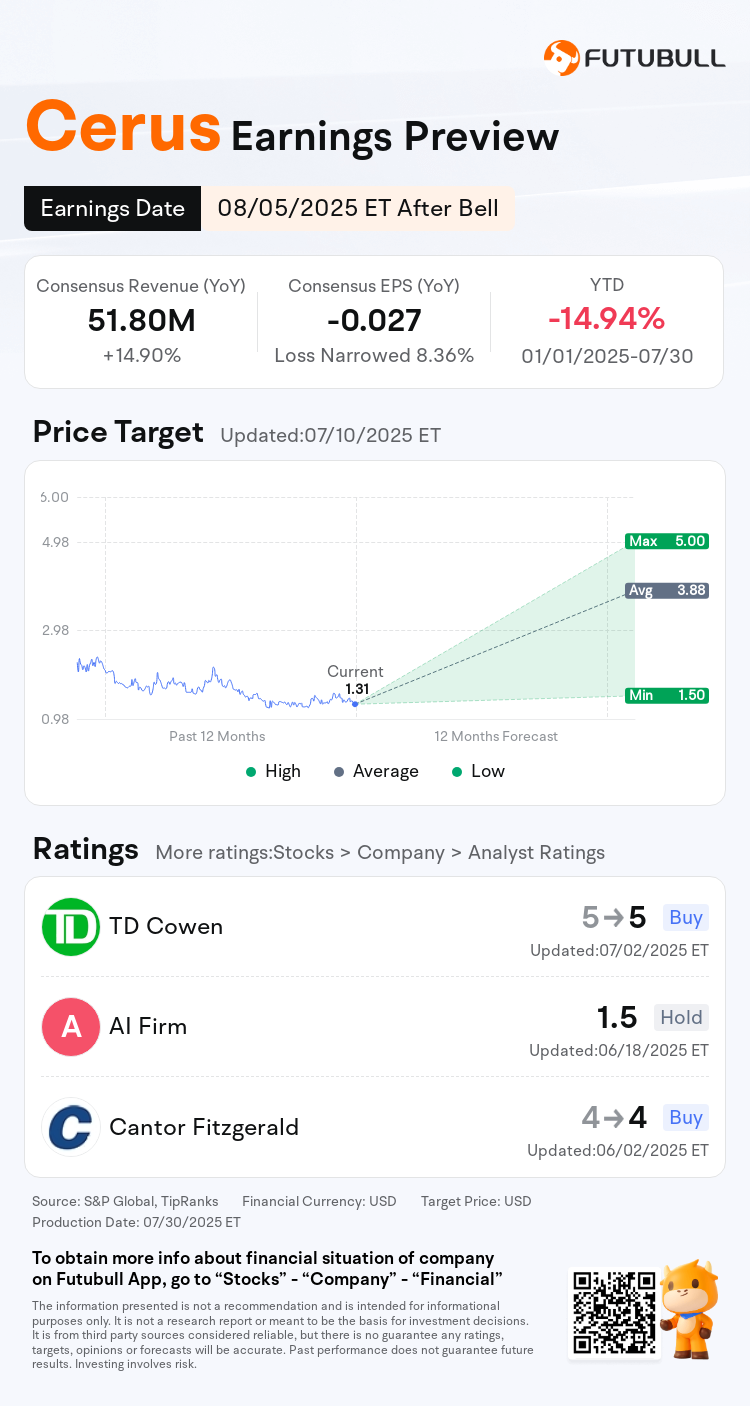Click the Max 5.00 price label

[667, 541]
